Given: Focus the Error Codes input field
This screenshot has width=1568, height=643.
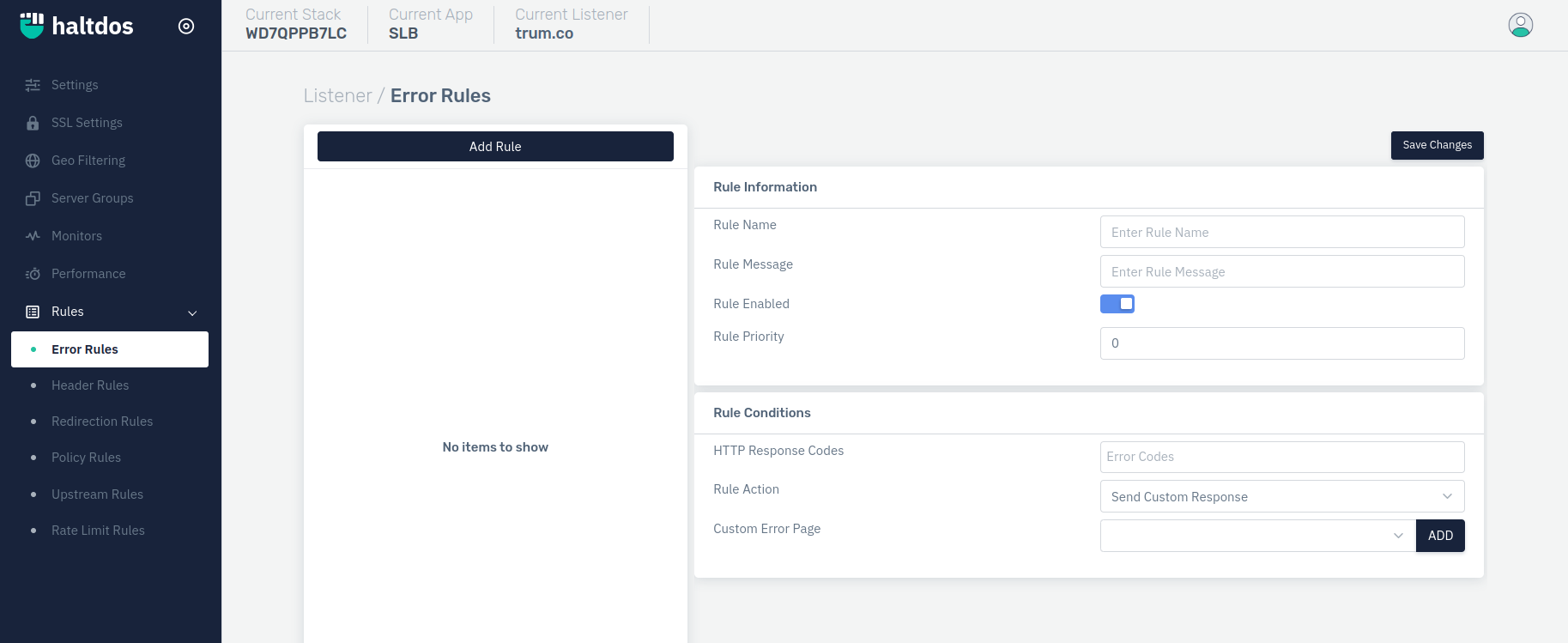Looking at the screenshot, I should pos(1282,457).
